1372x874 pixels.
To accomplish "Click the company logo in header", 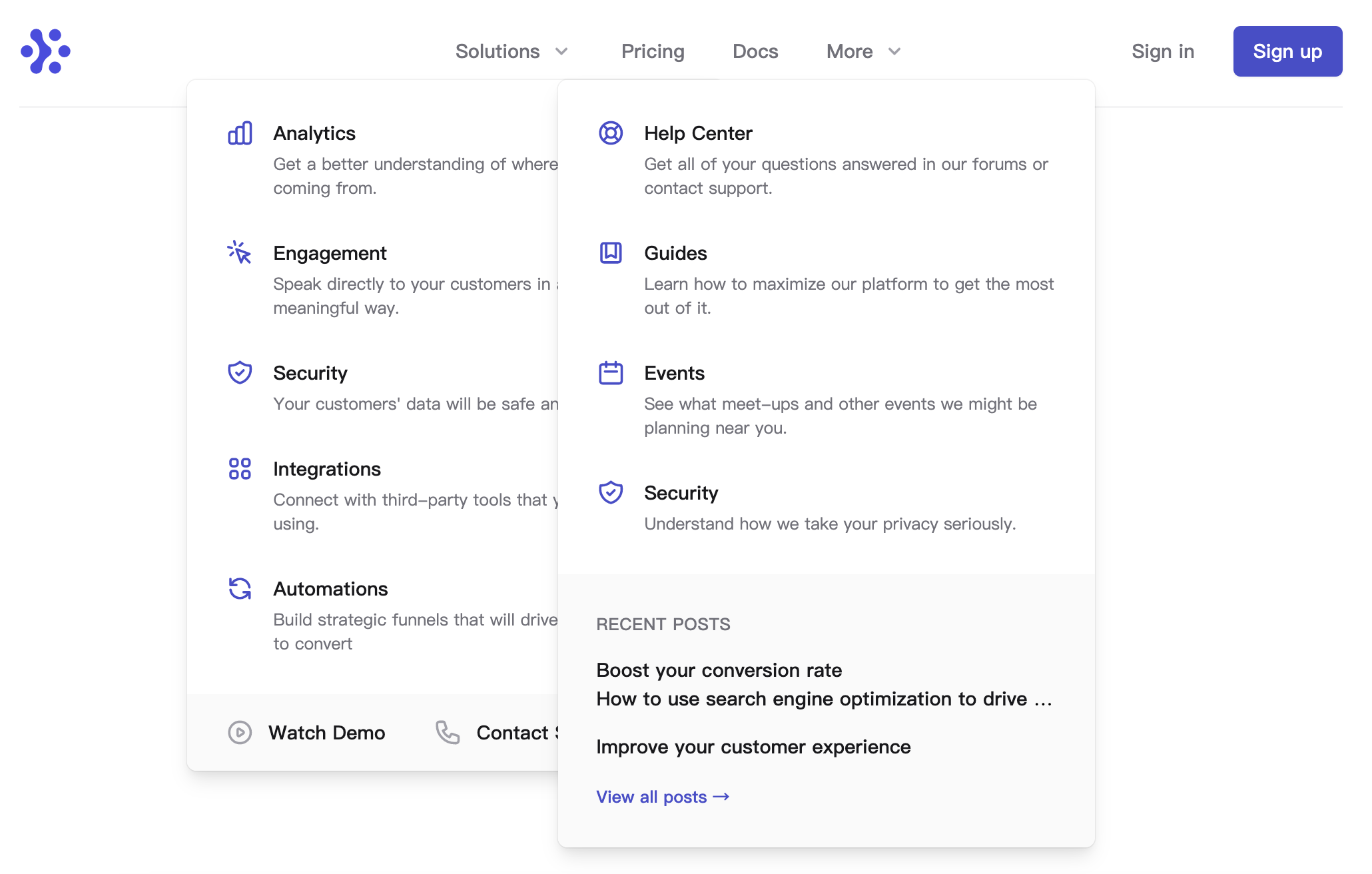I will (x=45, y=51).
